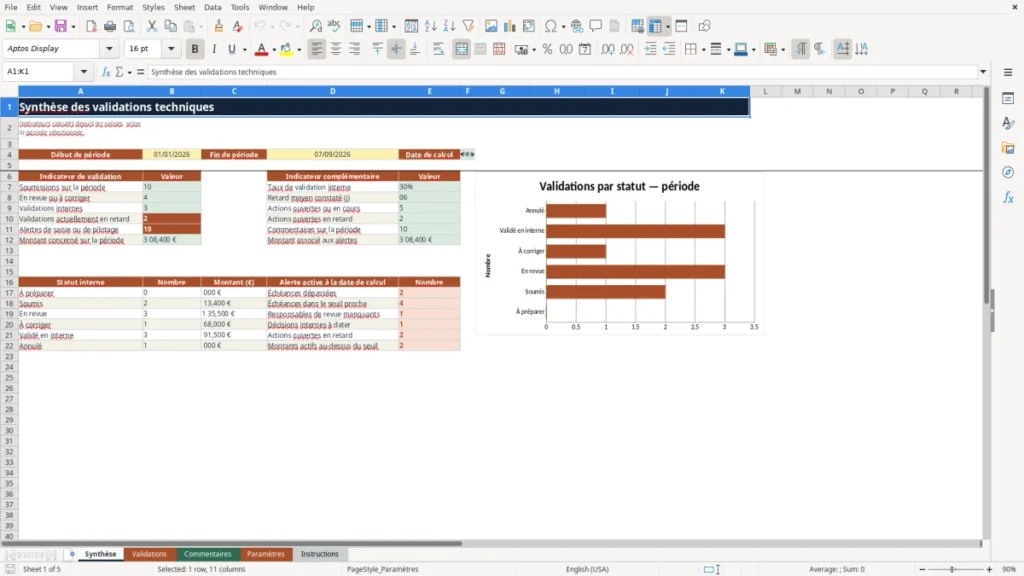Screen dimensions: 1024x576
Task: Open the borders dropdown arrow
Action: [x=703, y=50]
